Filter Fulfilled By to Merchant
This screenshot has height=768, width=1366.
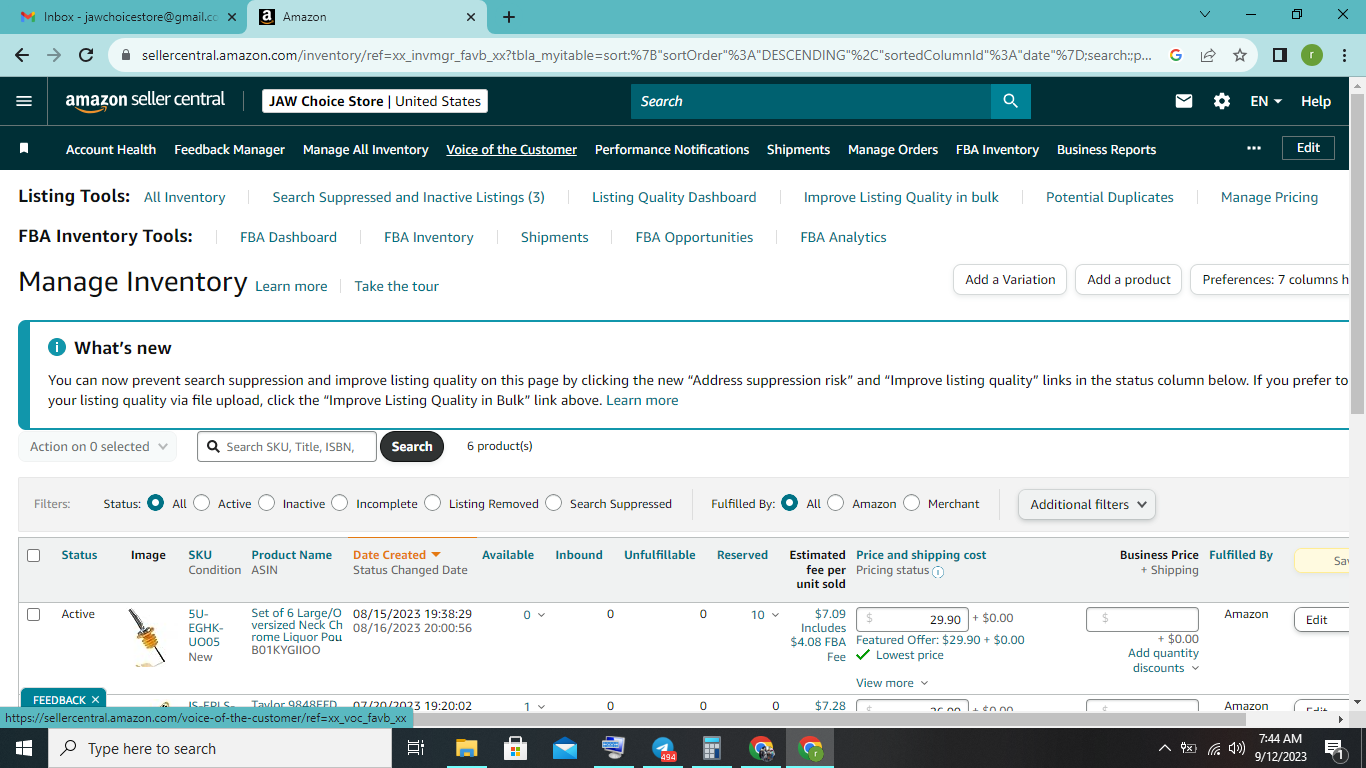pos(912,503)
